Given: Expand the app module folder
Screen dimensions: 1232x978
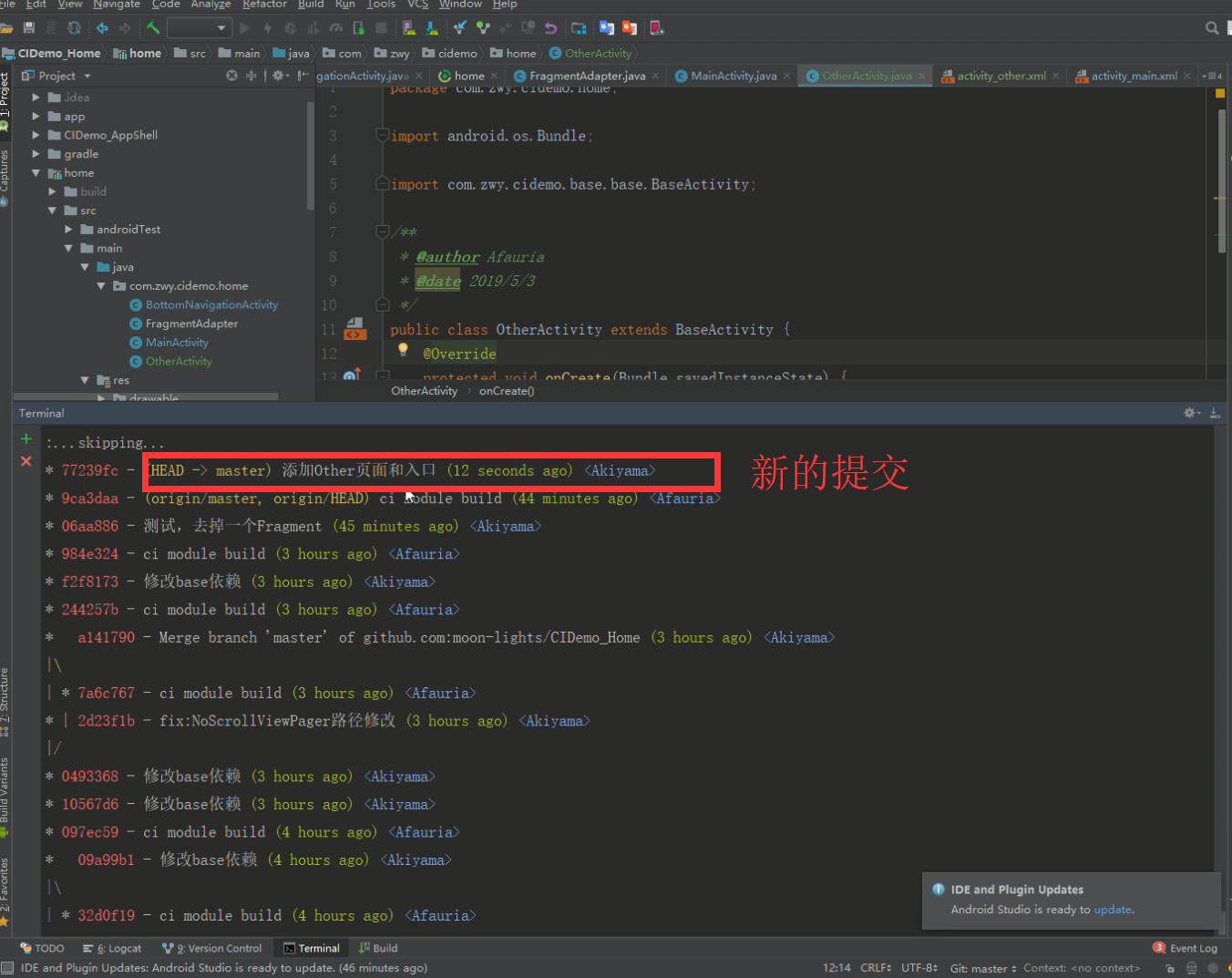Looking at the screenshot, I should pyautogui.click(x=36, y=116).
